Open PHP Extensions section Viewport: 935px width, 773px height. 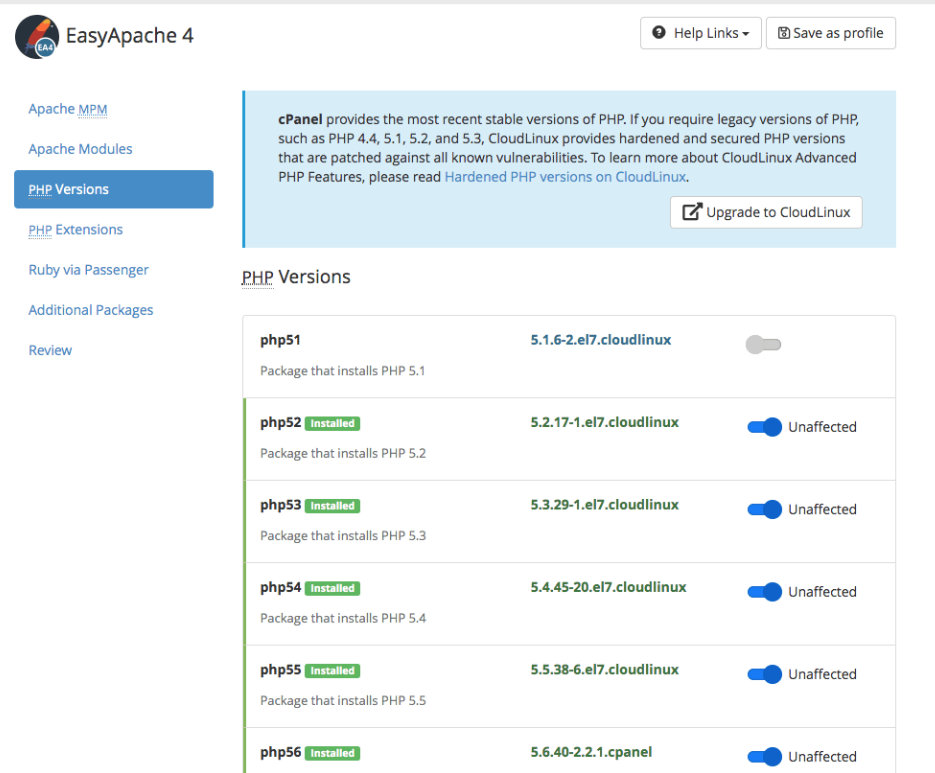[x=76, y=230]
